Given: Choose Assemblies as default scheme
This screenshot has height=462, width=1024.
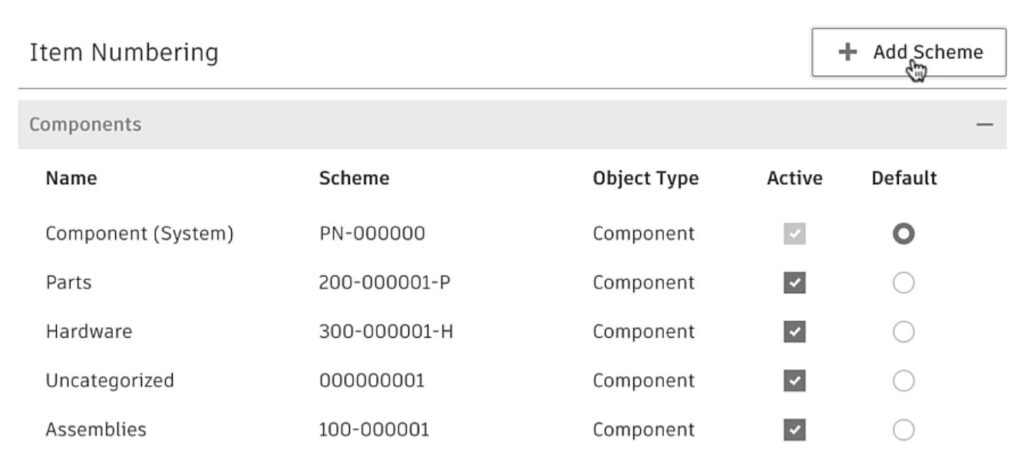Looking at the screenshot, I should (904, 430).
